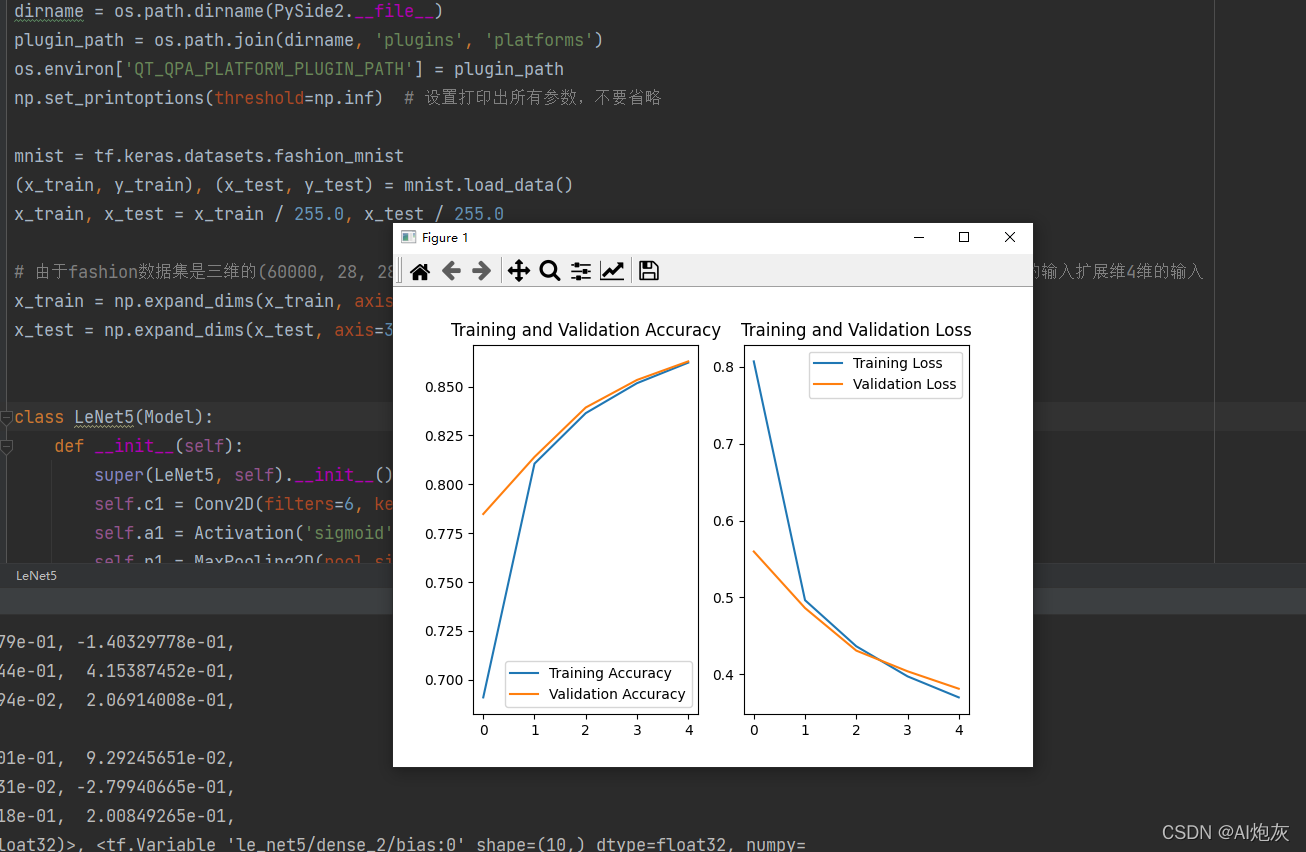Click the 'self.c1 = Conv2D' code line
Viewport: 1306px width, 852px height.
(244, 504)
